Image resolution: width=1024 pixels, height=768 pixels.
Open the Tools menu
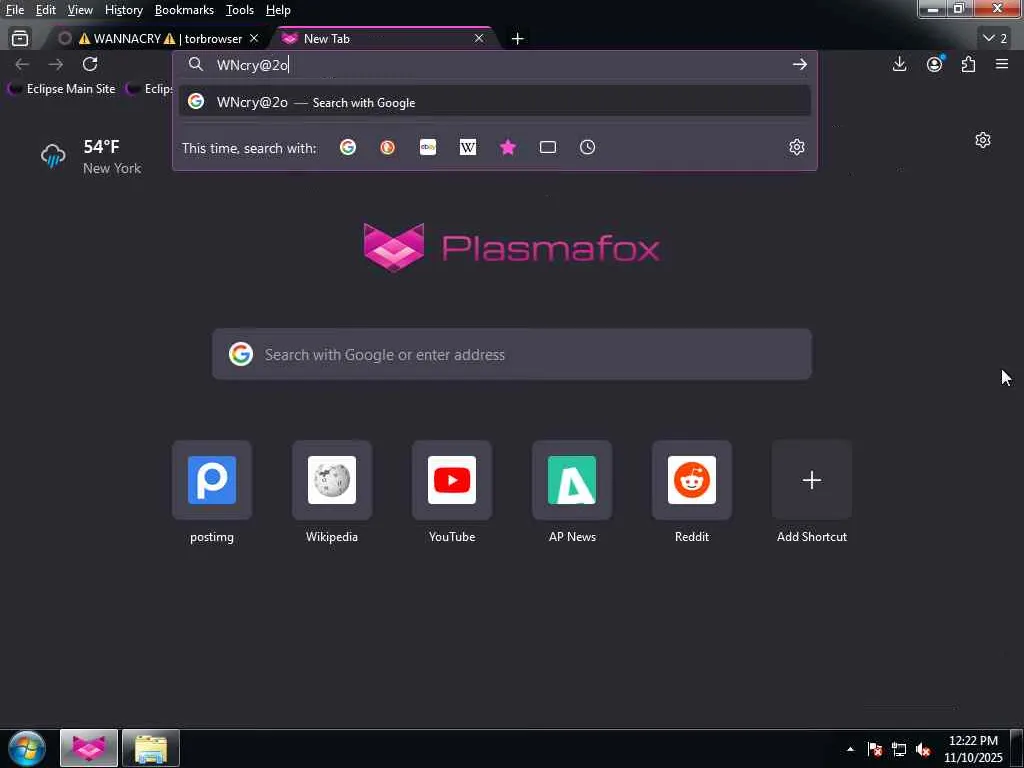click(240, 10)
